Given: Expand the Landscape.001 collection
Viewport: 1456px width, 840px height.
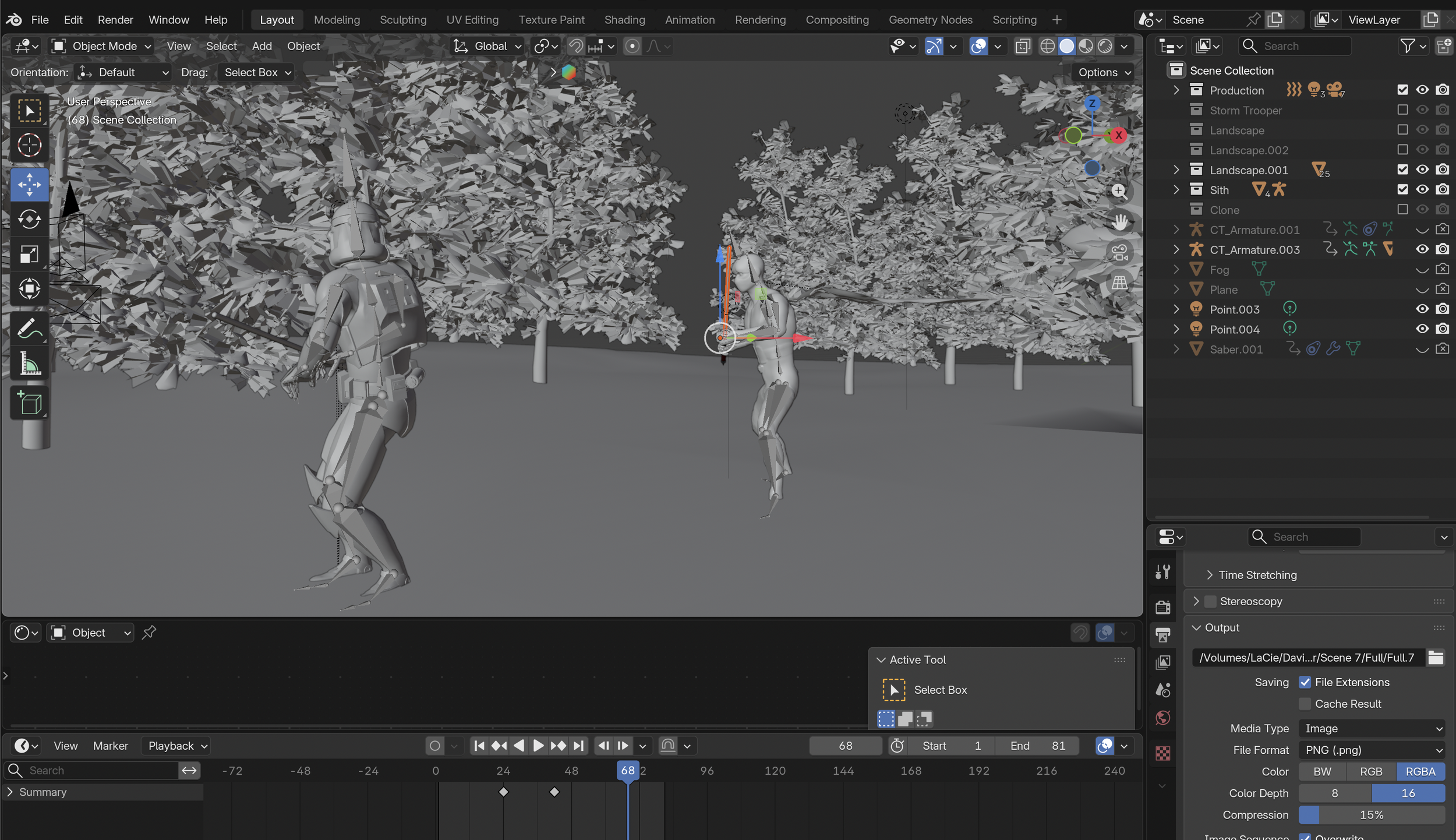Looking at the screenshot, I should 1176,170.
